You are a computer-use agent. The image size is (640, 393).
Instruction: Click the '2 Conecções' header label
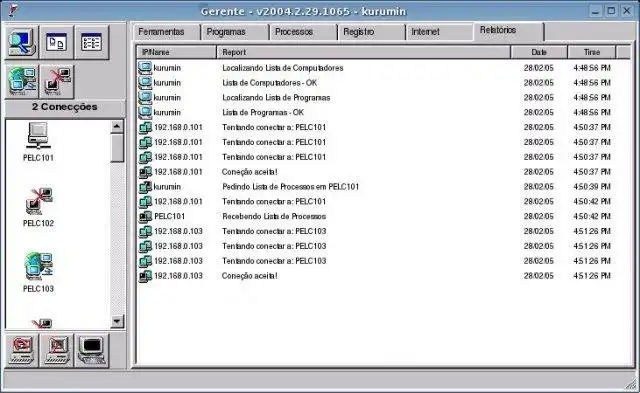click(x=64, y=107)
